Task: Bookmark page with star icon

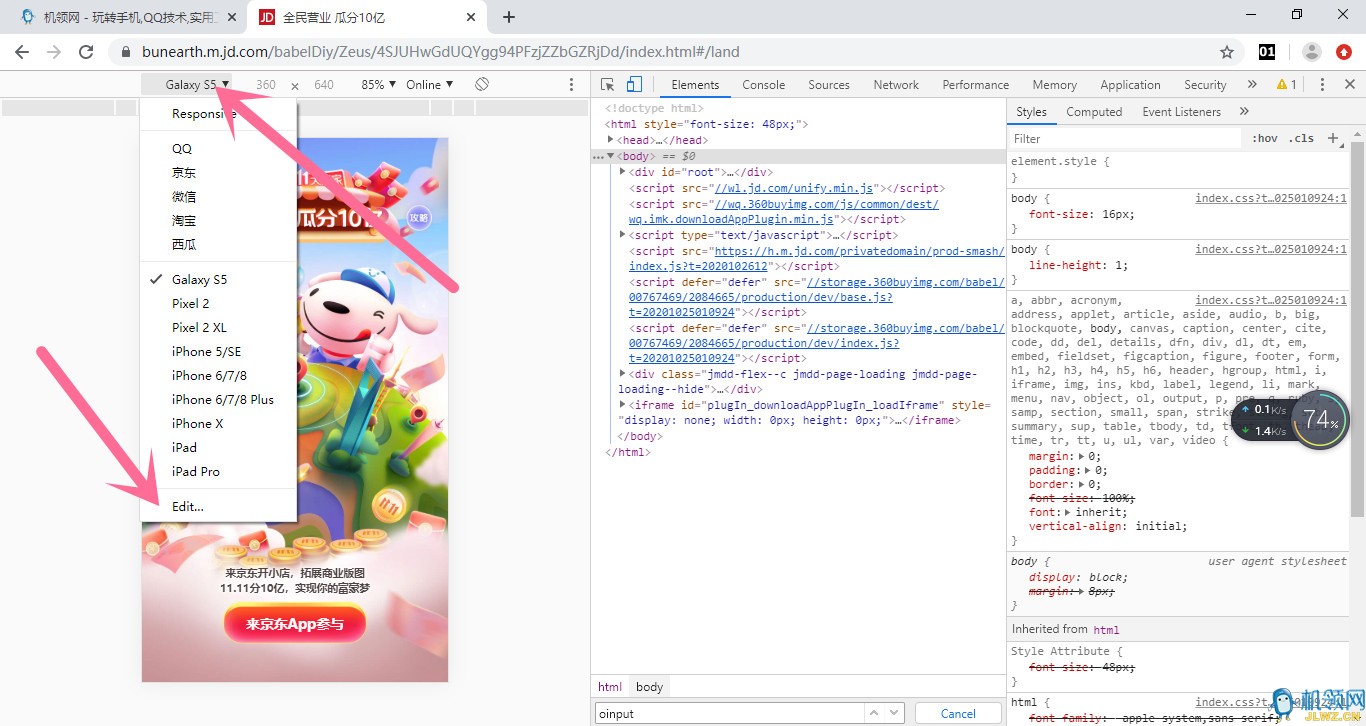Action: (1227, 52)
